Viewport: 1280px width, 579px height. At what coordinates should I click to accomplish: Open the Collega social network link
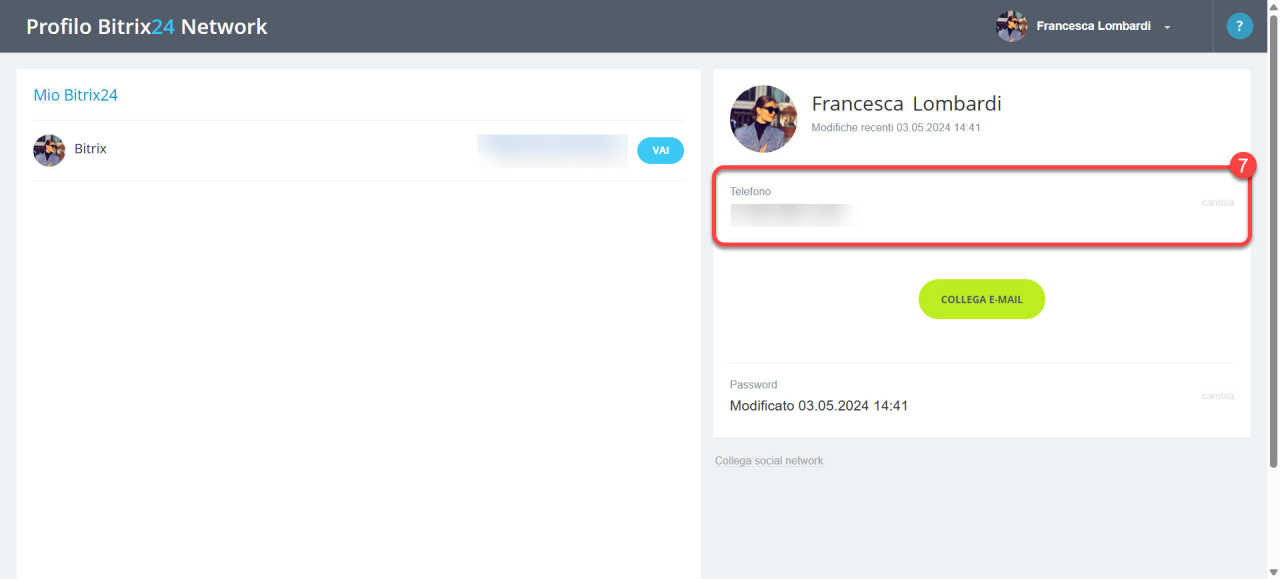(769, 461)
